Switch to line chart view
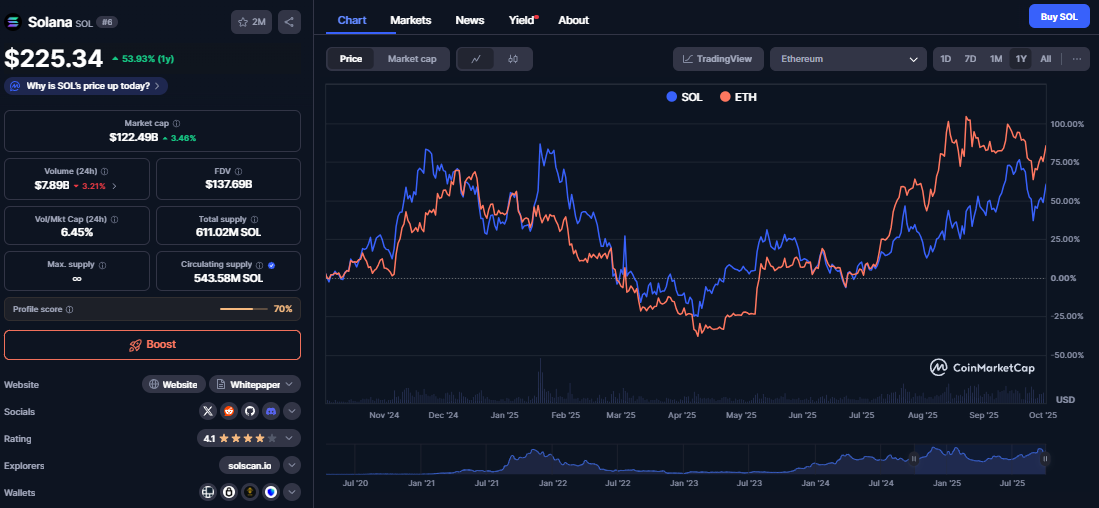Viewport: 1099px width, 508px height. (476, 59)
